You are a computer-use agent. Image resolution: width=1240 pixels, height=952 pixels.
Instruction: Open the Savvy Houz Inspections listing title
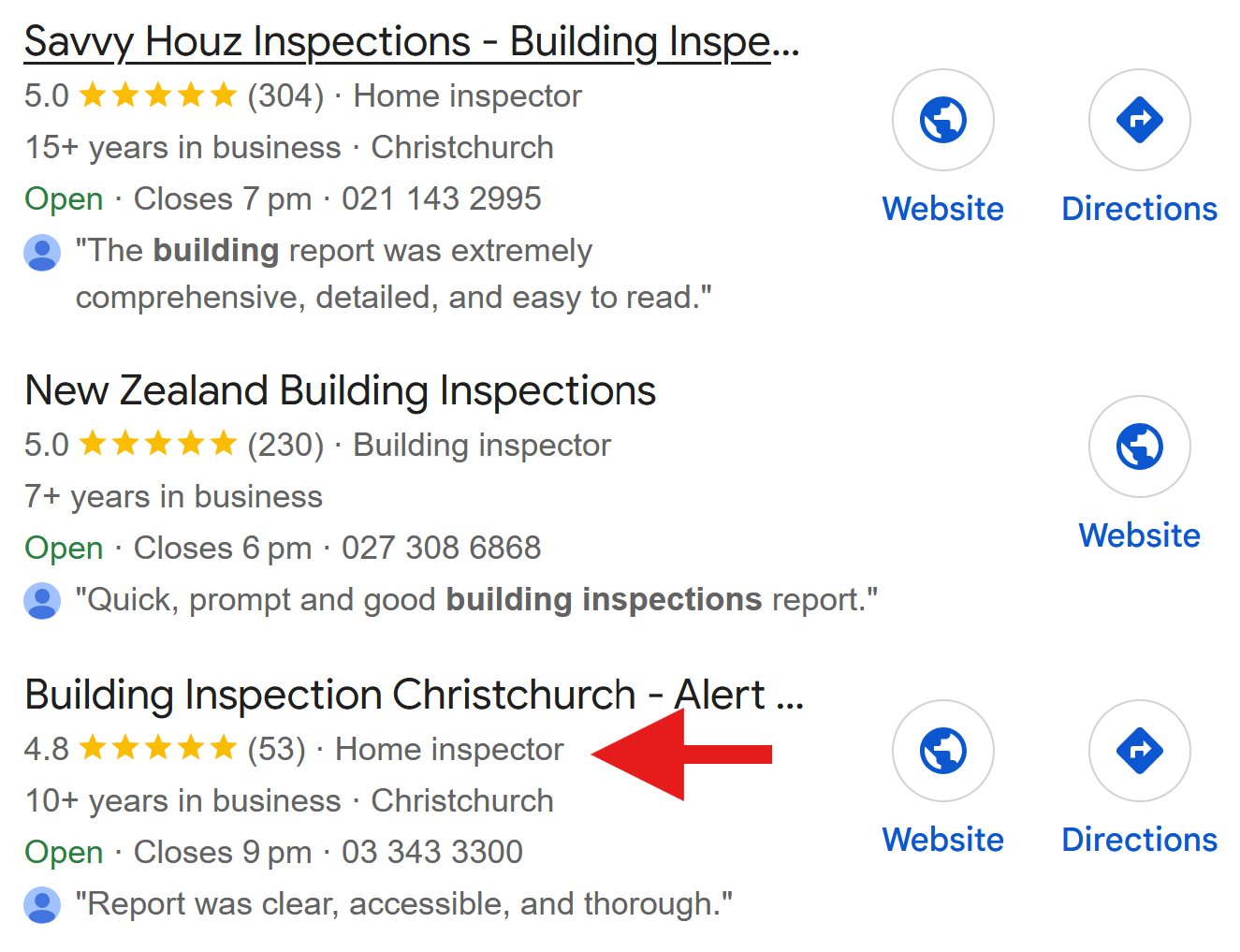pos(412,42)
